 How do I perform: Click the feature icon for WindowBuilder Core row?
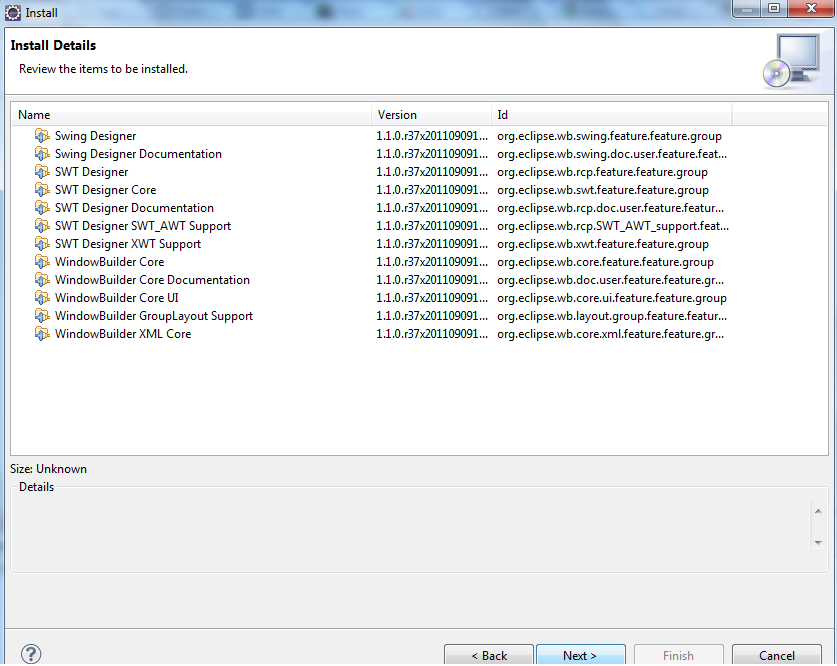pyautogui.click(x=42, y=262)
